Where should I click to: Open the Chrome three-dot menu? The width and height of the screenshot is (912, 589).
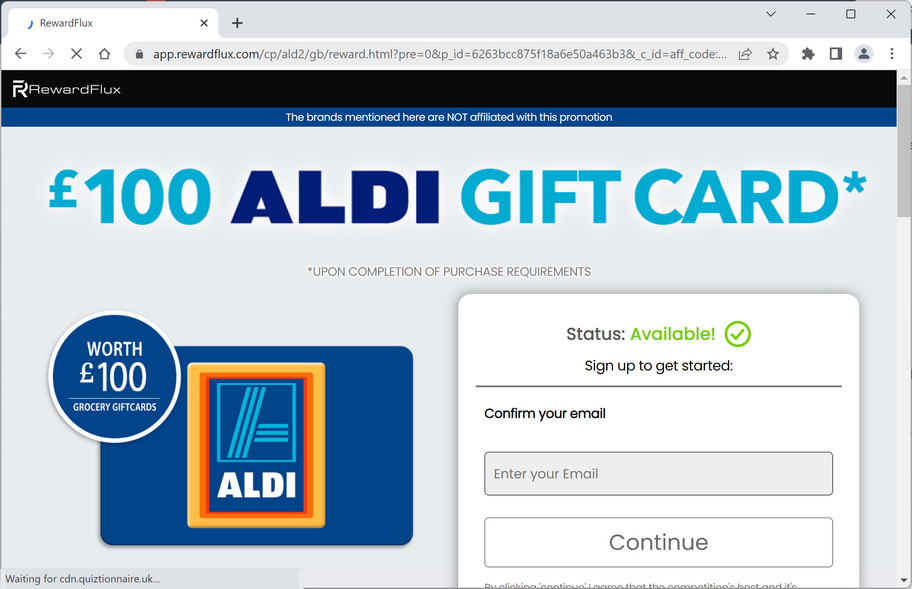(892, 54)
